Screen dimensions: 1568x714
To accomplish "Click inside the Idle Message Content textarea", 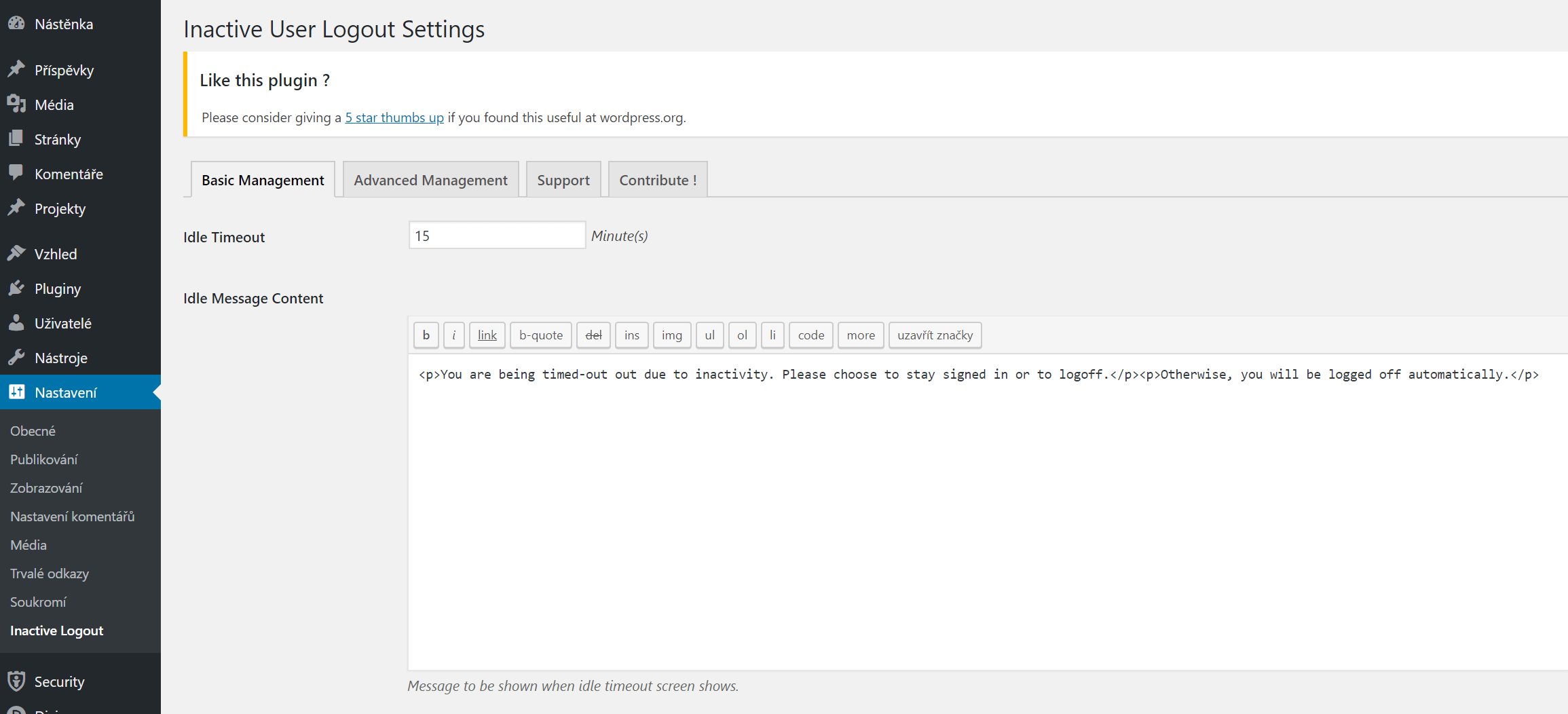I will (x=988, y=512).
